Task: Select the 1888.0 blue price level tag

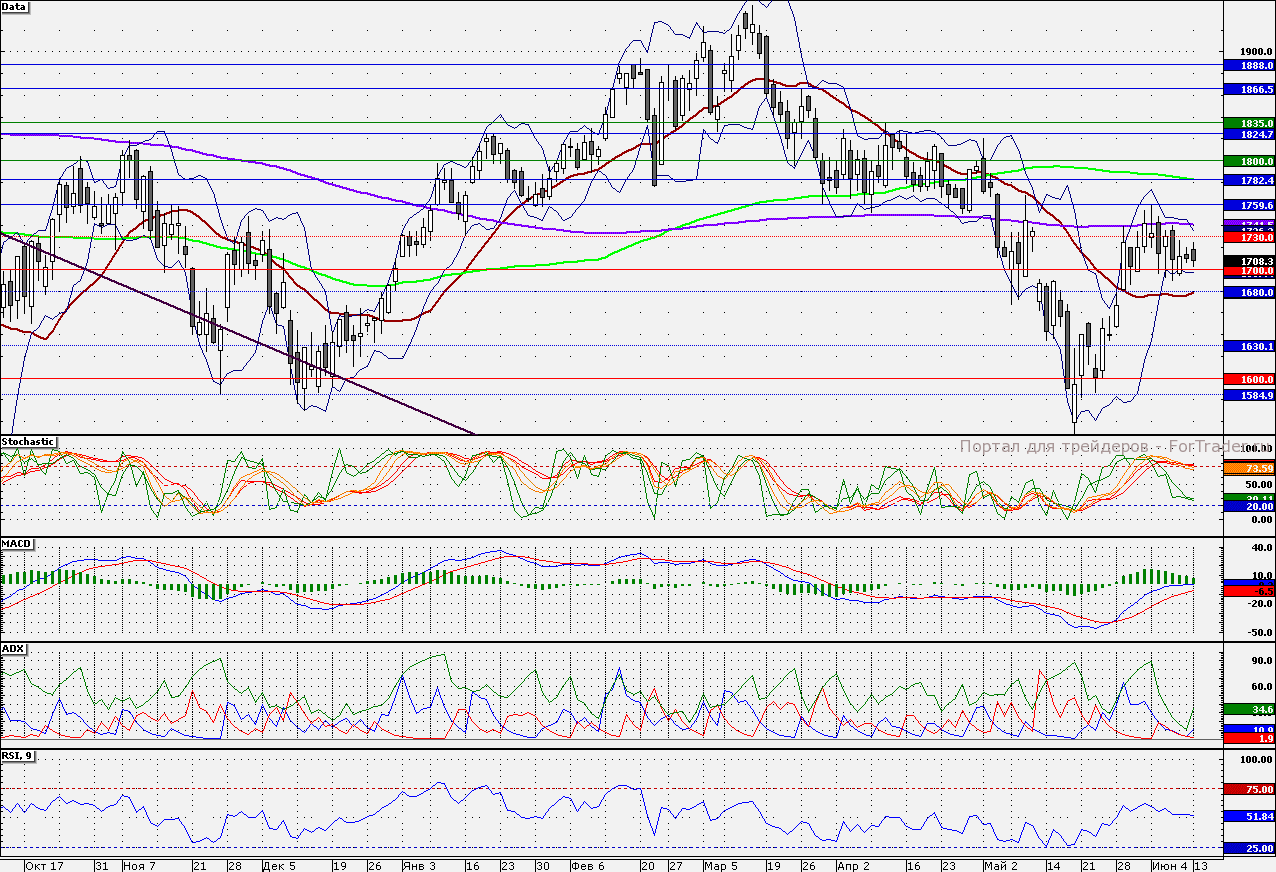Action: tap(1249, 65)
